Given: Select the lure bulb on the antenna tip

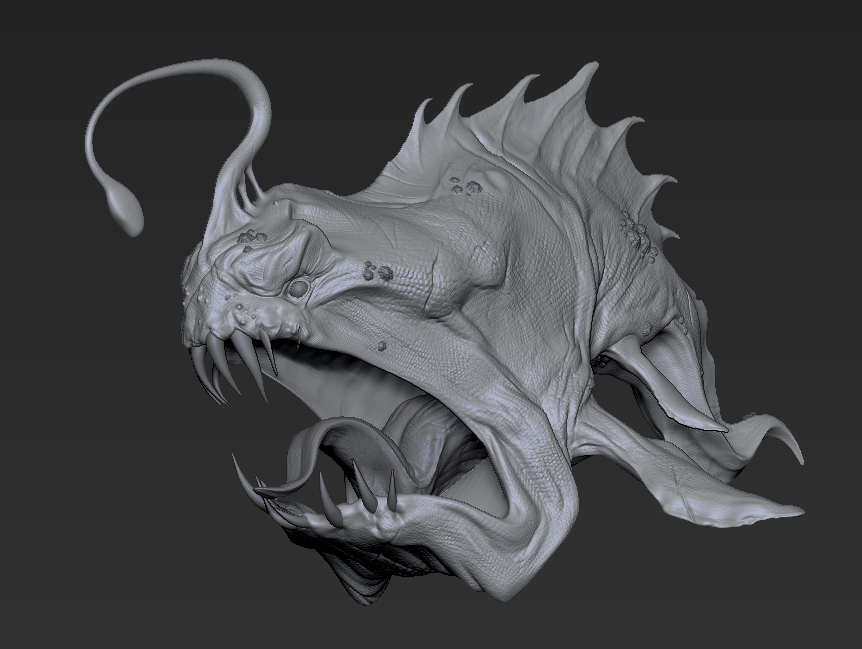Looking at the screenshot, I should [125, 209].
